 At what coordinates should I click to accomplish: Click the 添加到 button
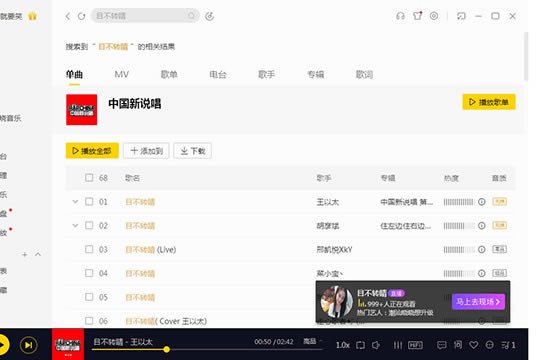pyautogui.click(x=146, y=151)
